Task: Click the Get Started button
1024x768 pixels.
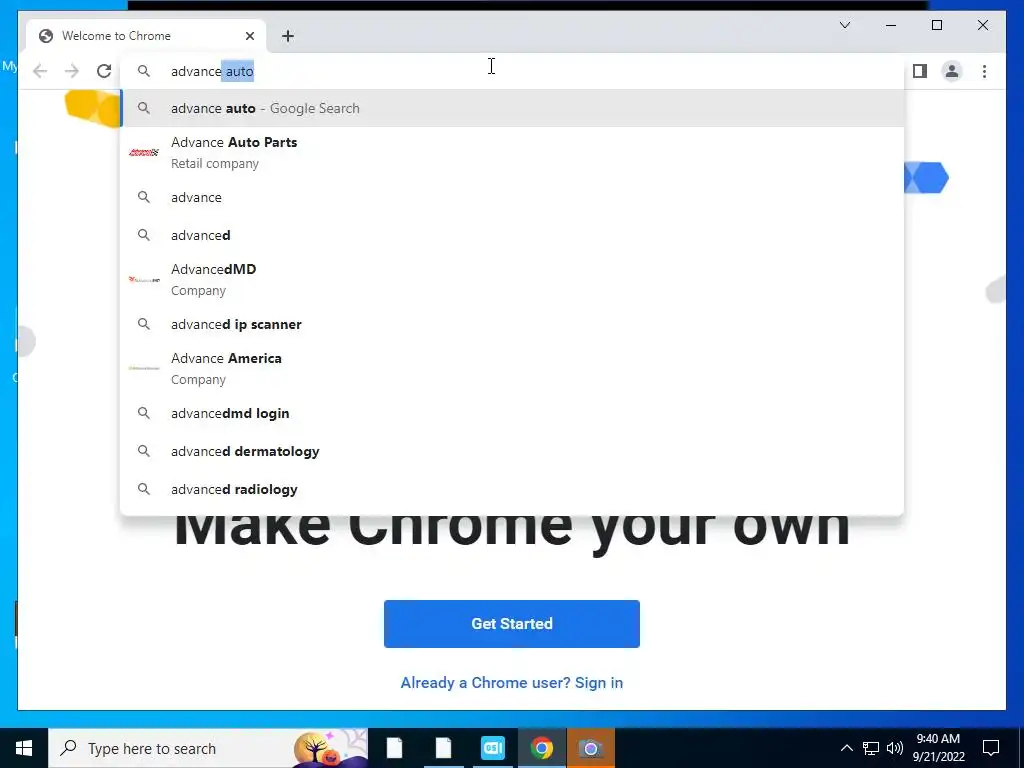Action: click(x=512, y=624)
